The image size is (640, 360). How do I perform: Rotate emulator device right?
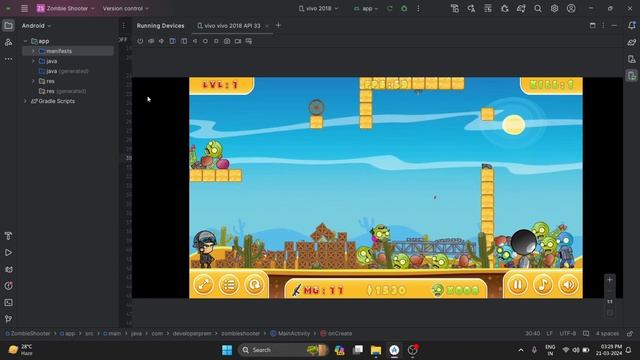point(184,41)
